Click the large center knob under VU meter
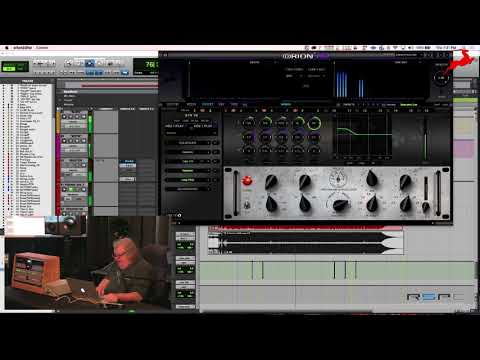Viewport: 480px width, 360px height. [340, 204]
